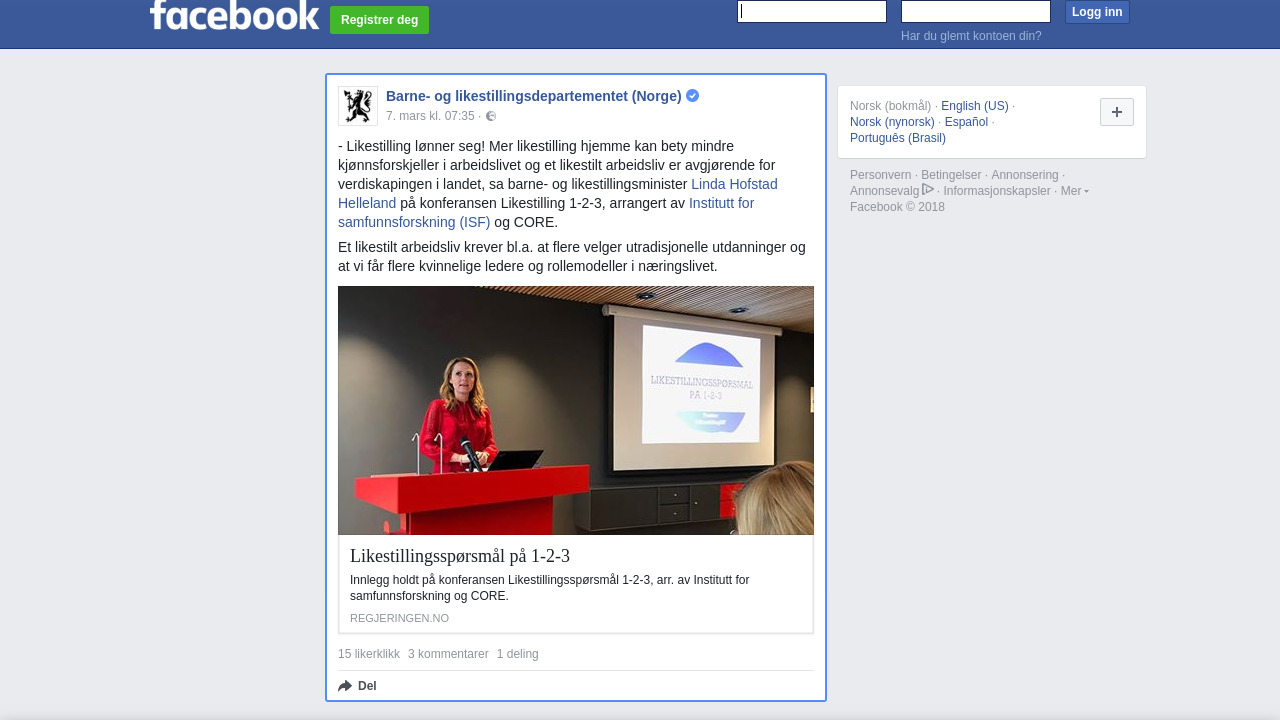Click the plus button for more languages
1280x720 pixels.
tap(1117, 112)
